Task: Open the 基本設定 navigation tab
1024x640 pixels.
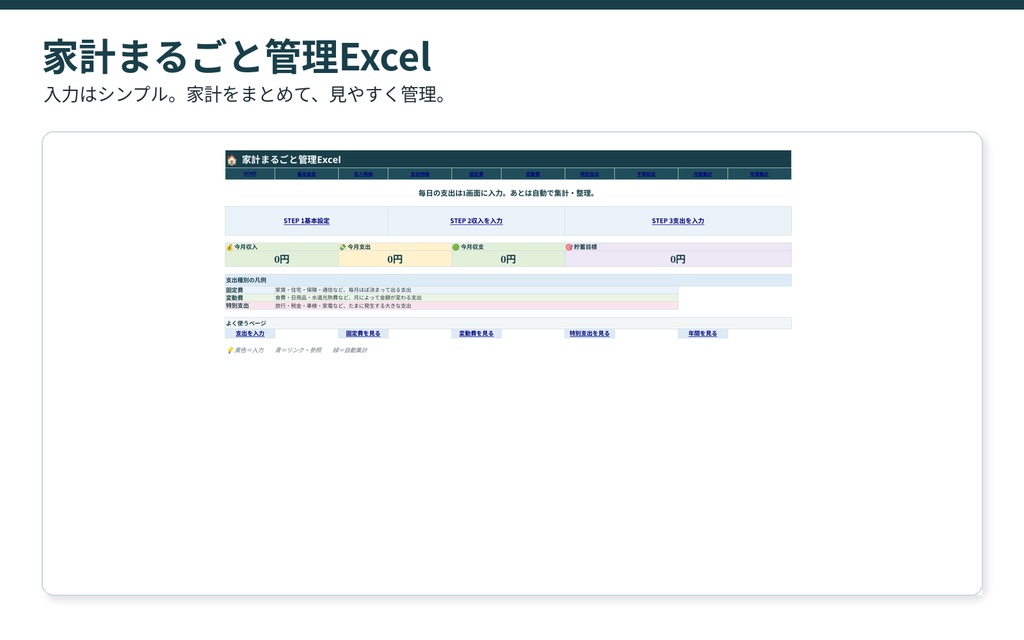Action: (306, 174)
